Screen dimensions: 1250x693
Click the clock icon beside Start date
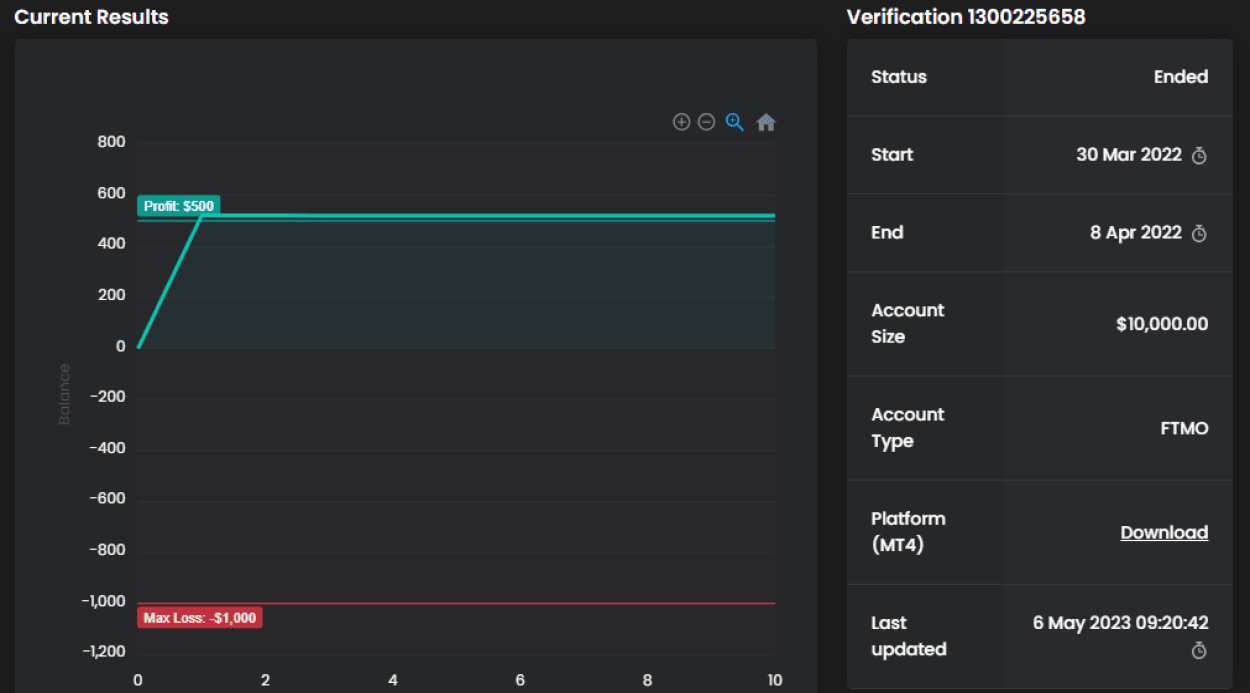coord(1199,156)
